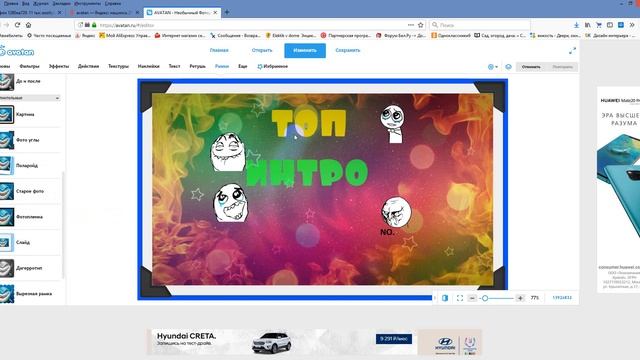Click the image dimensions text in zoom bar

pyautogui.click(x=562, y=298)
